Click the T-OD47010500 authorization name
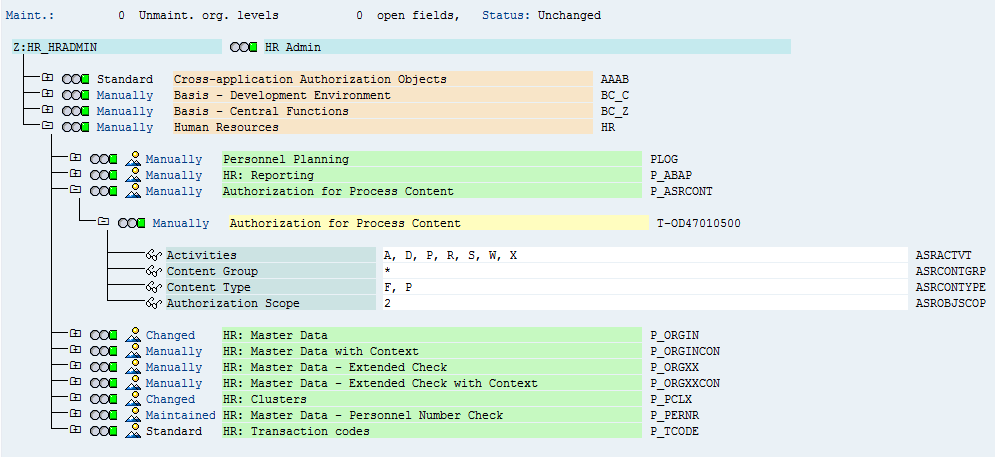Viewport: 995px width, 457px height. pos(698,223)
